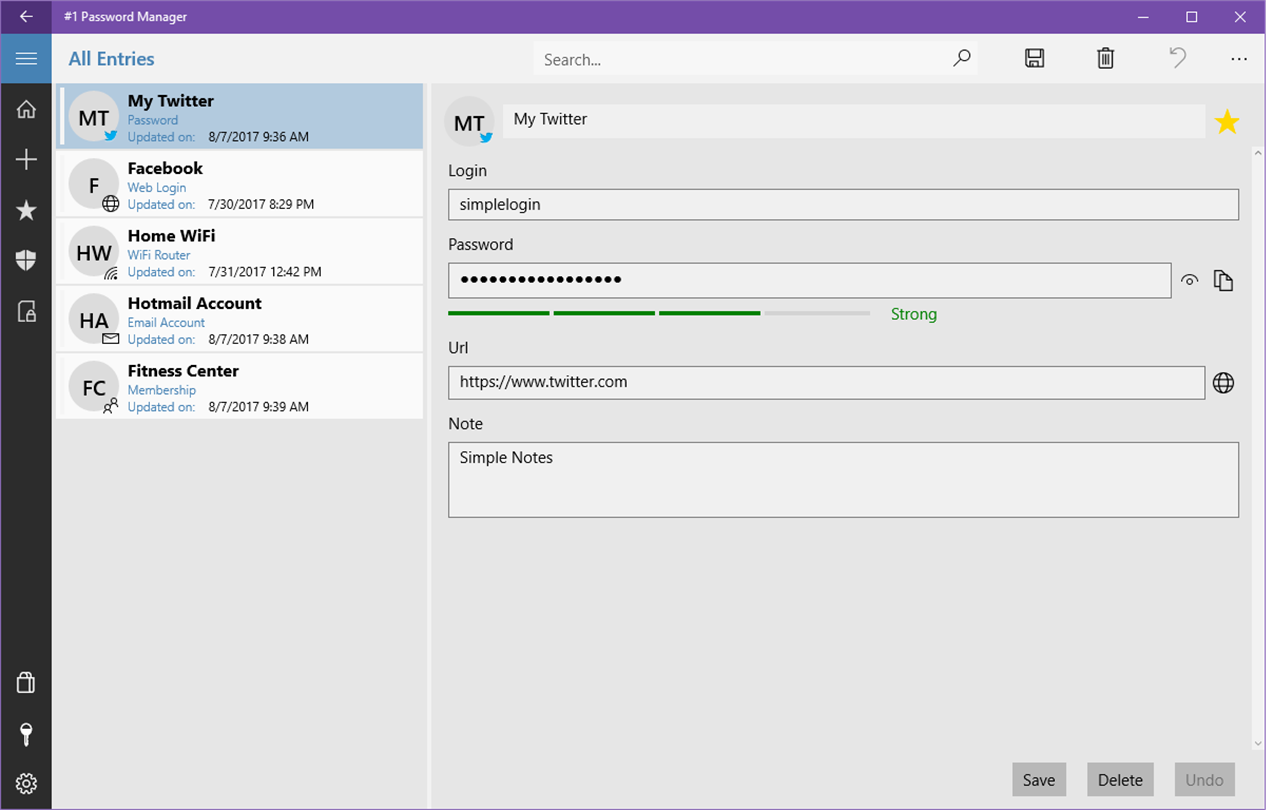1266x810 pixels.
Task: Click the trash can toolbar icon
Action: pos(1105,59)
